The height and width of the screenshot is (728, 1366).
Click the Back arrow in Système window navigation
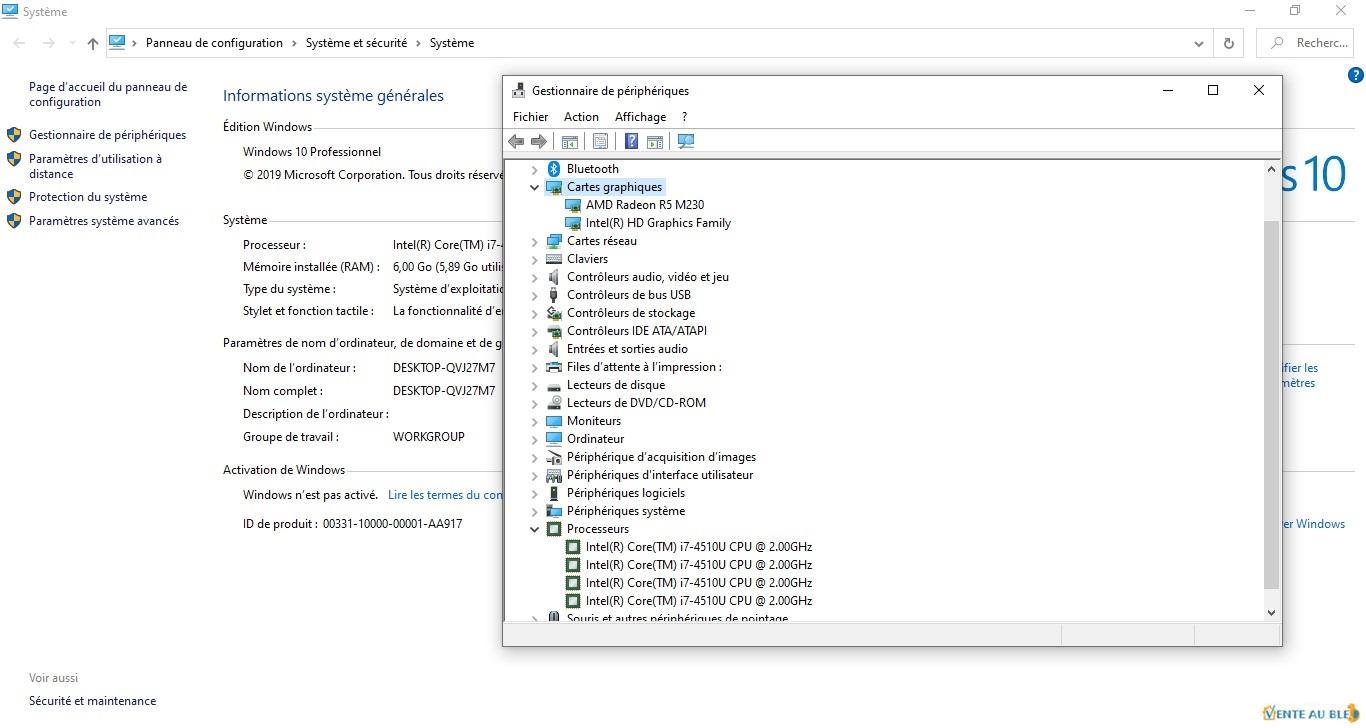pyautogui.click(x=19, y=43)
